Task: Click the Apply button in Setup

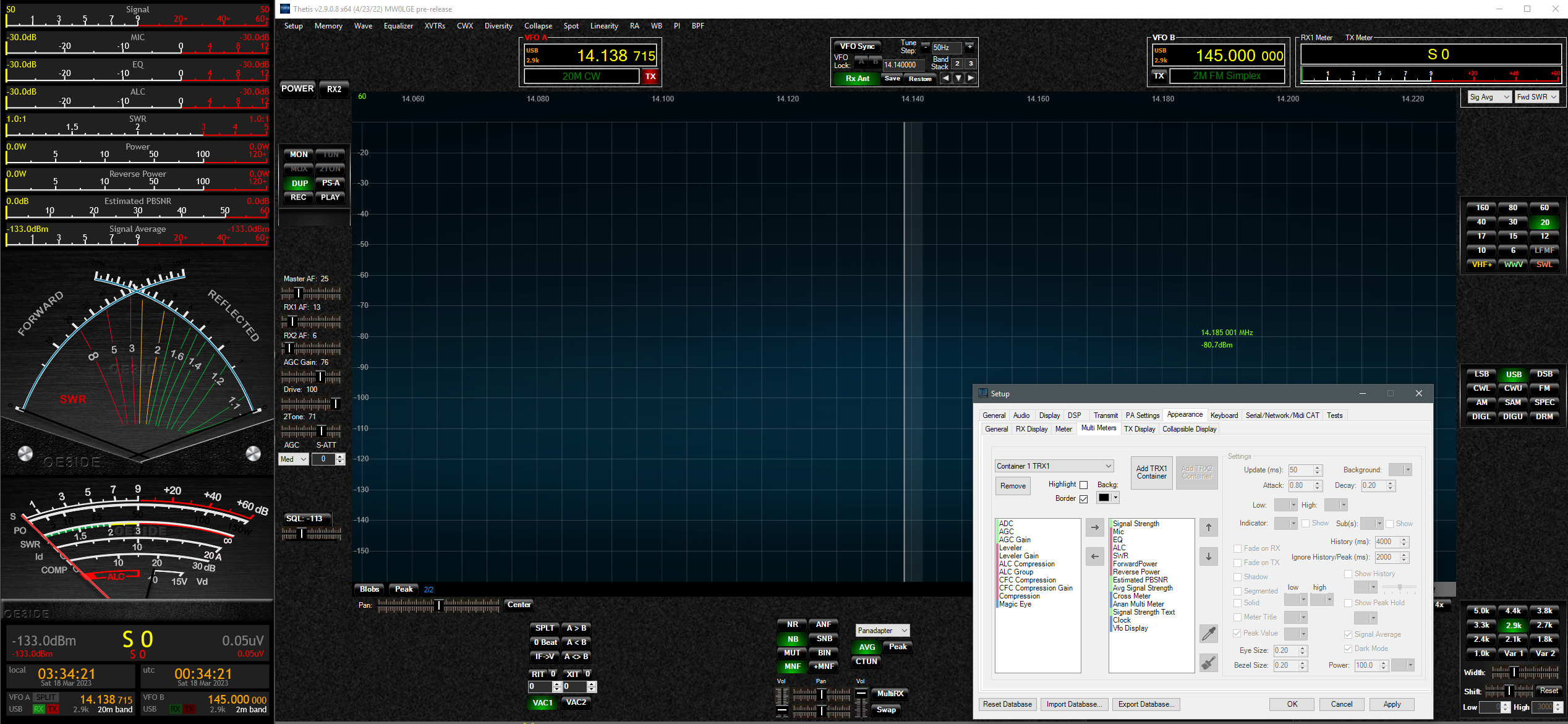Action: click(x=1392, y=704)
